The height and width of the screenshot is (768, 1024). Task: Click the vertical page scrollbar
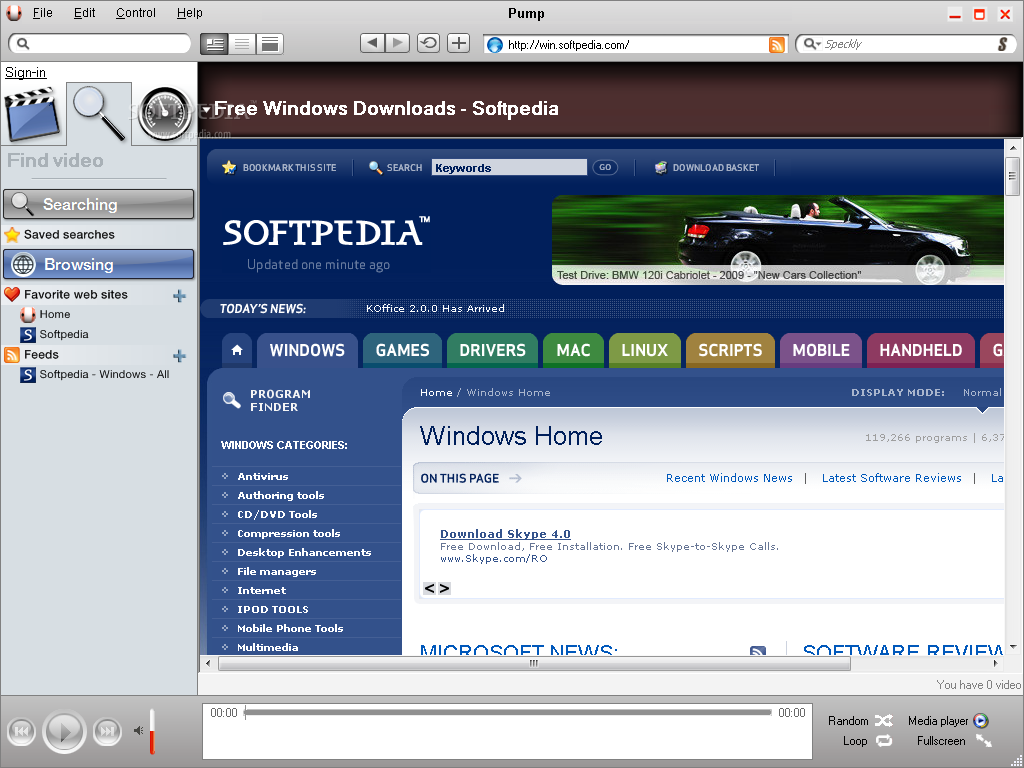[x=1013, y=176]
